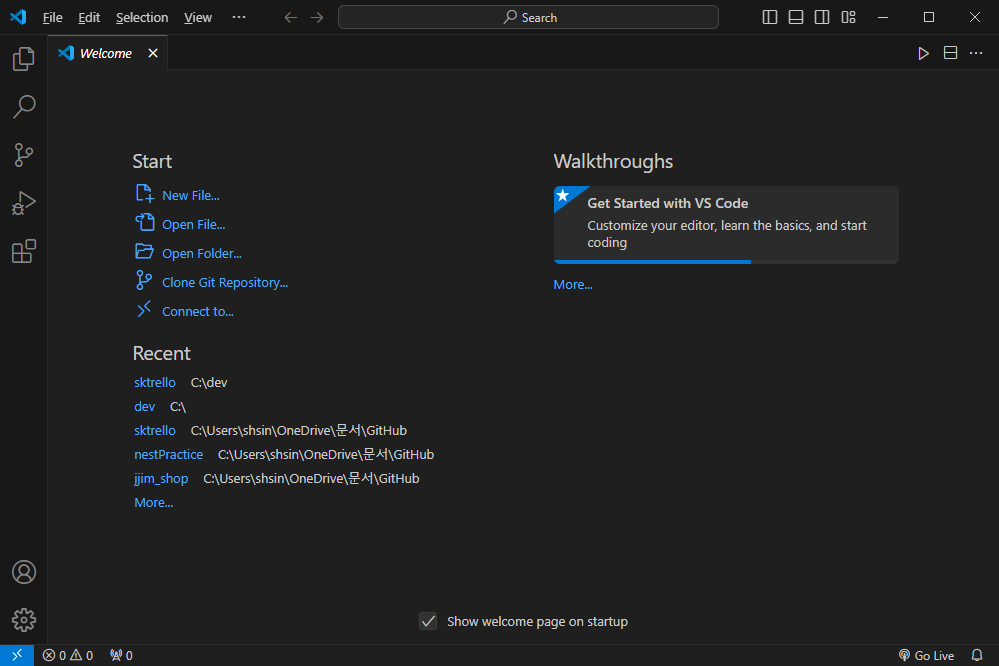Click into the top Search field
Image resolution: width=999 pixels, height=666 pixels.
coord(527,17)
